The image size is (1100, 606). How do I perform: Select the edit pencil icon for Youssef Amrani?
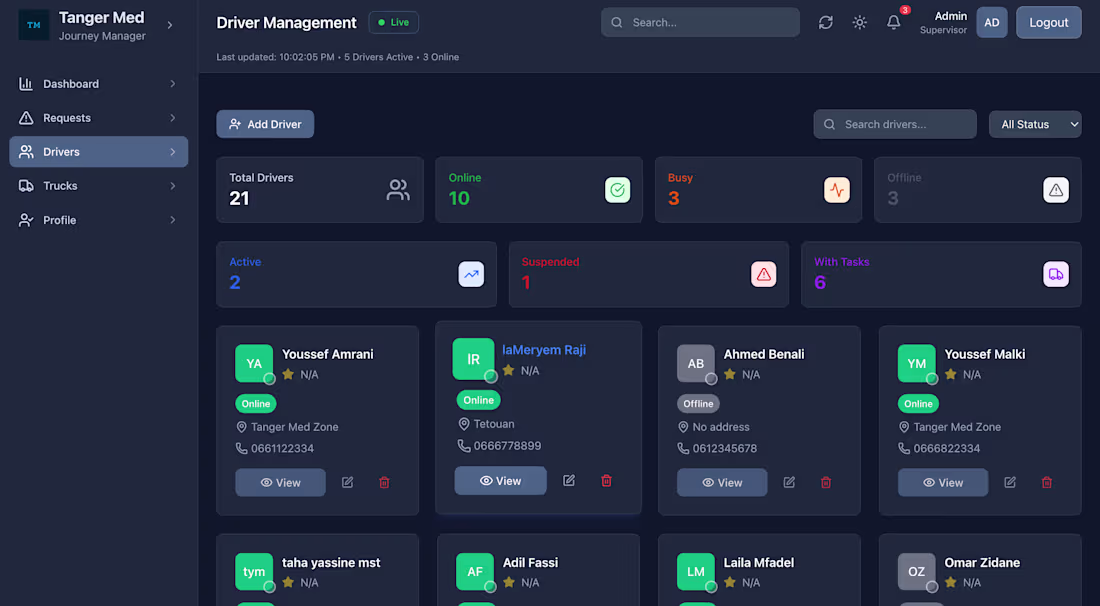(x=346, y=482)
